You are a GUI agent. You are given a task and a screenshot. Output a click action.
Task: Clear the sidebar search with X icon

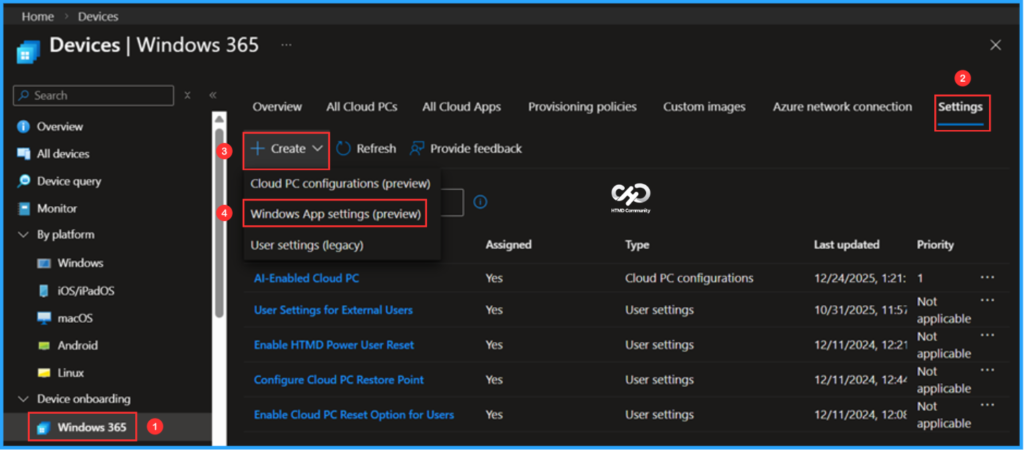pos(187,95)
